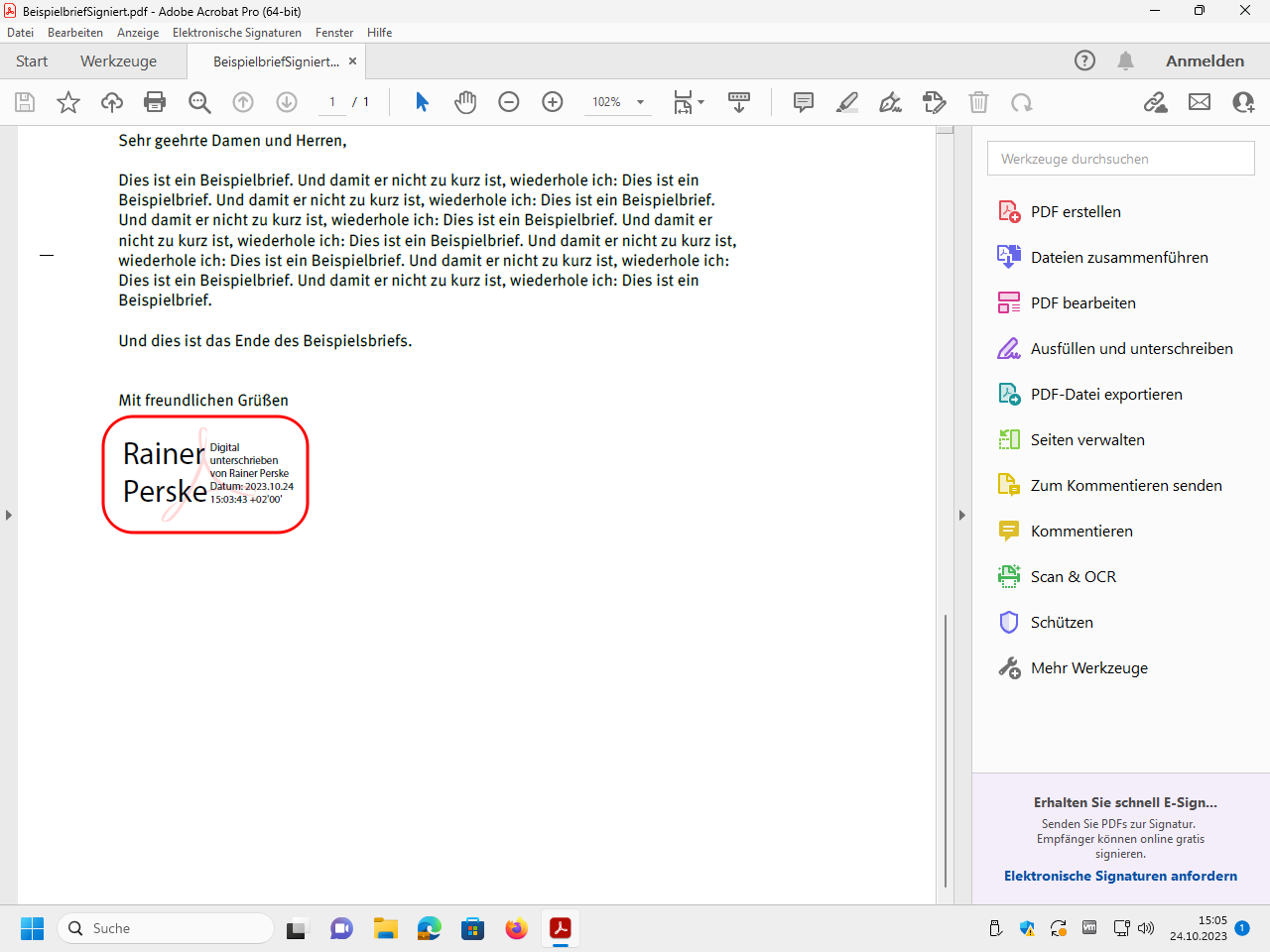
Task: Select the highlight text tool
Action: (x=847, y=102)
